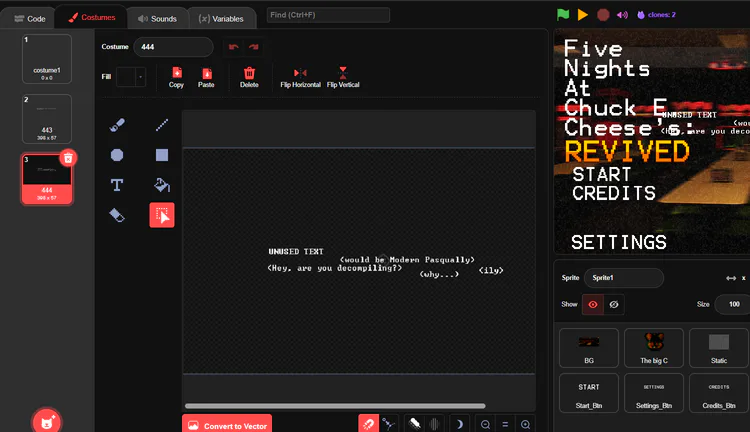
Task: Click the orange pause/play arrow
Action: tap(583, 15)
